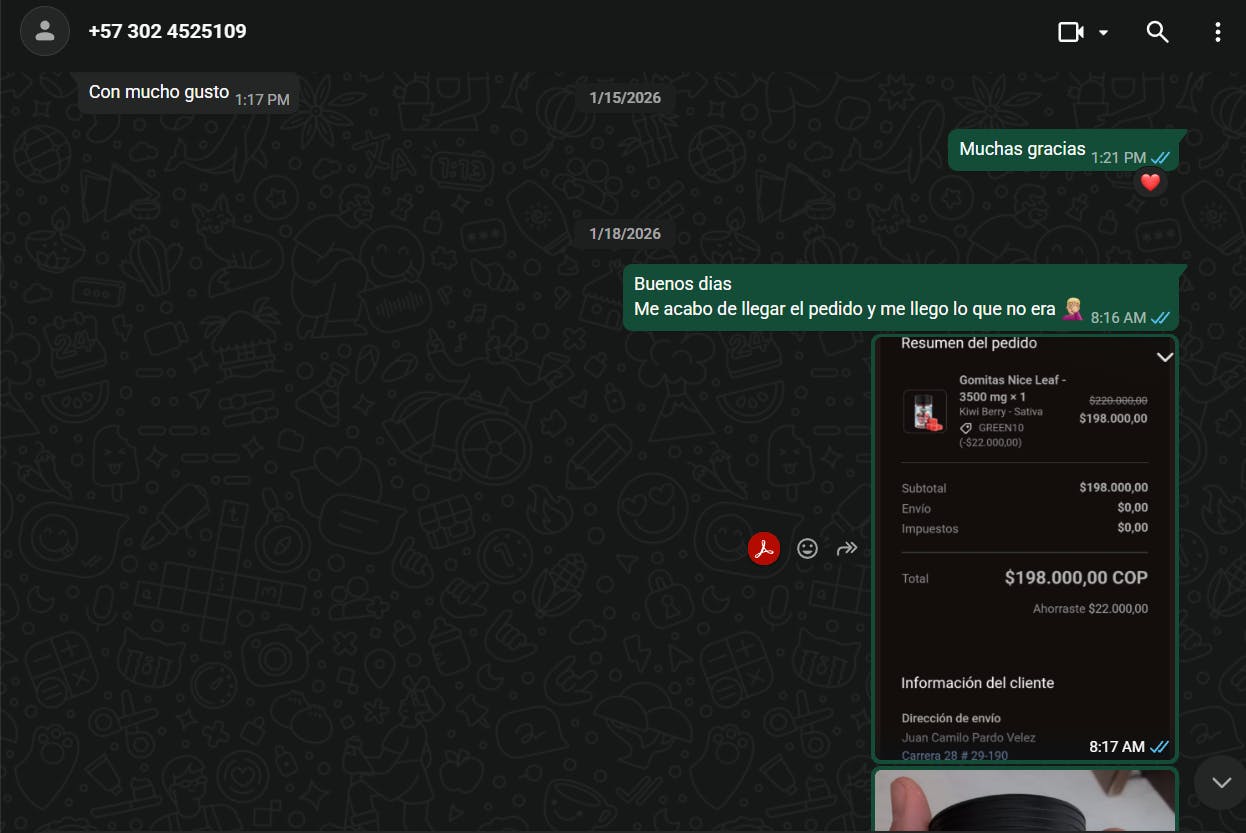
Task: Click the 1/15/2026 date separator
Action: [625, 98]
